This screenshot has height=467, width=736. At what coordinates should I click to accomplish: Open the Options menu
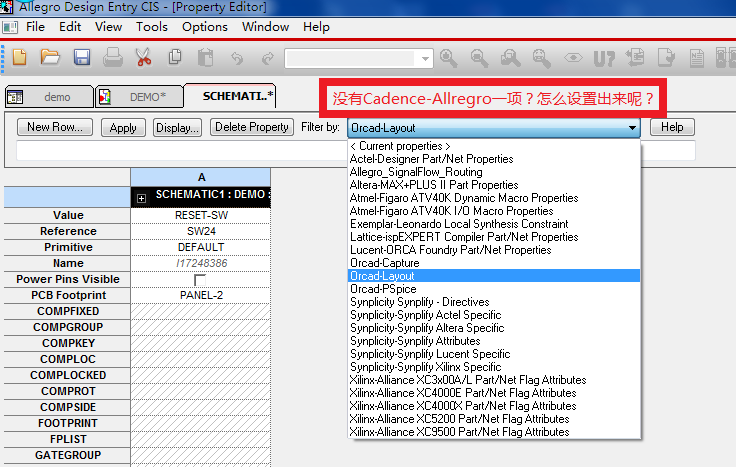pos(205,27)
